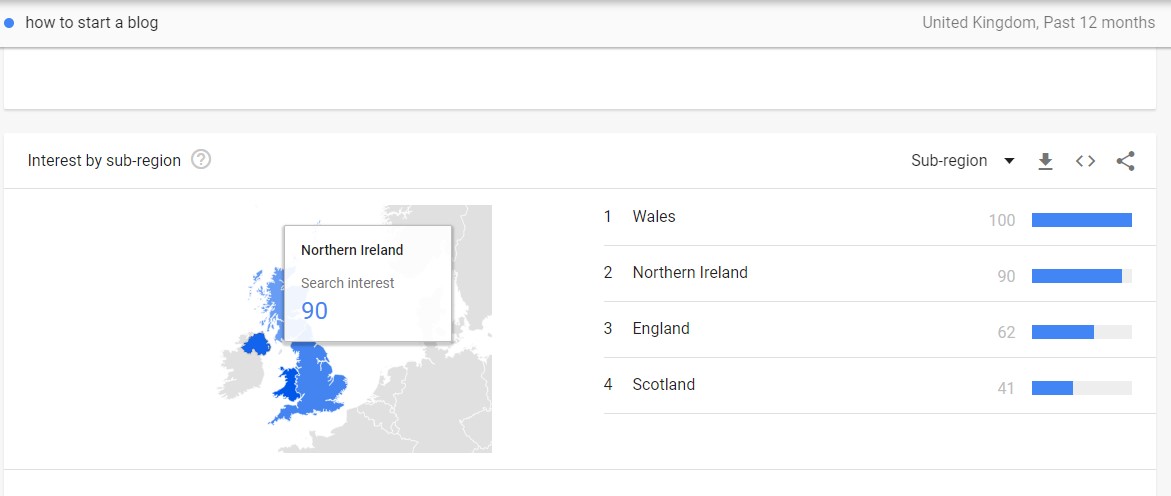Click the United Kingdom, Past 12 months label

pyautogui.click(x=1038, y=23)
